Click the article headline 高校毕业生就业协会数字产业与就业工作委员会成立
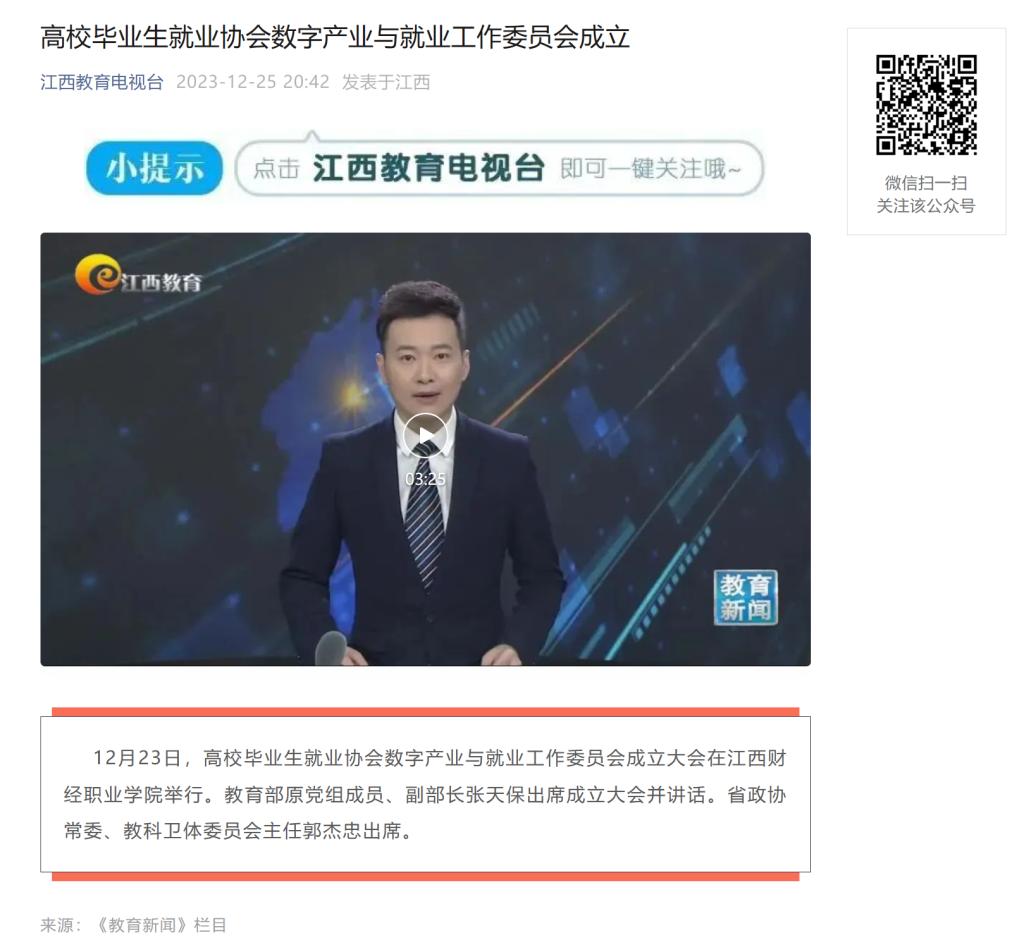The width and height of the screenshot is (1024, 952). coord(335,37)
